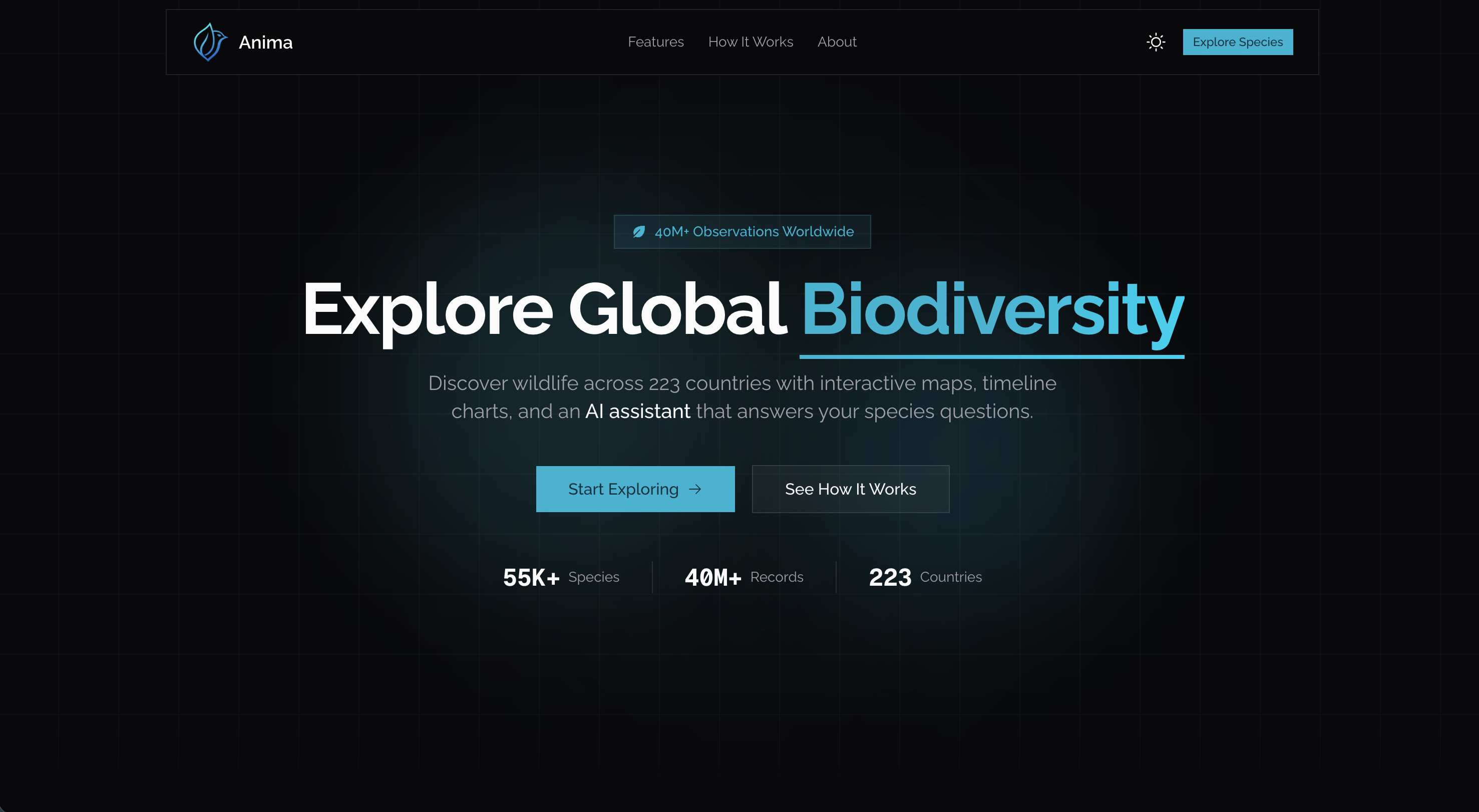
Task: Click the Countries label next to 223
Action: [951, 577]
